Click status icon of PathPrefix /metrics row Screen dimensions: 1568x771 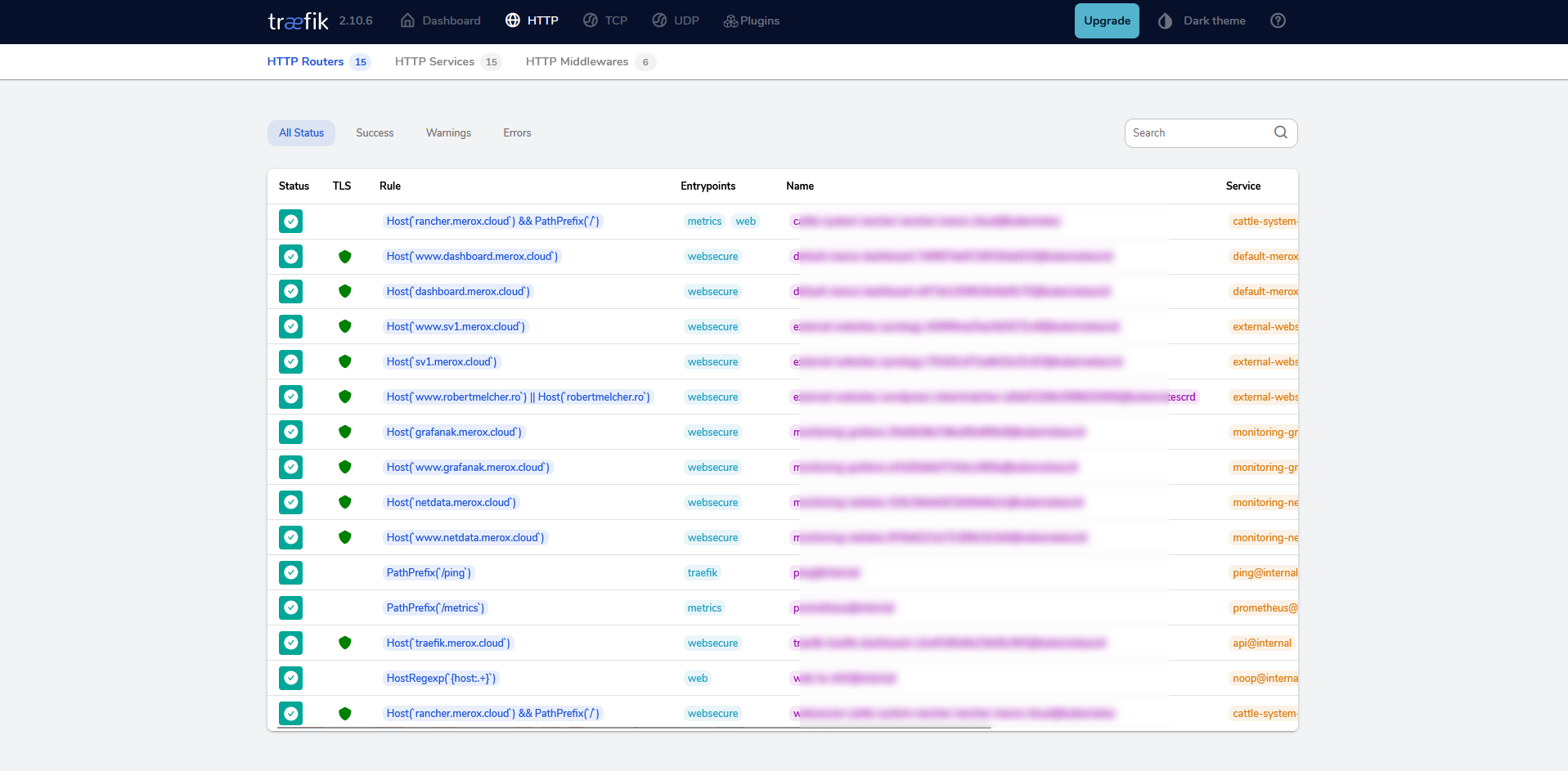290,607
